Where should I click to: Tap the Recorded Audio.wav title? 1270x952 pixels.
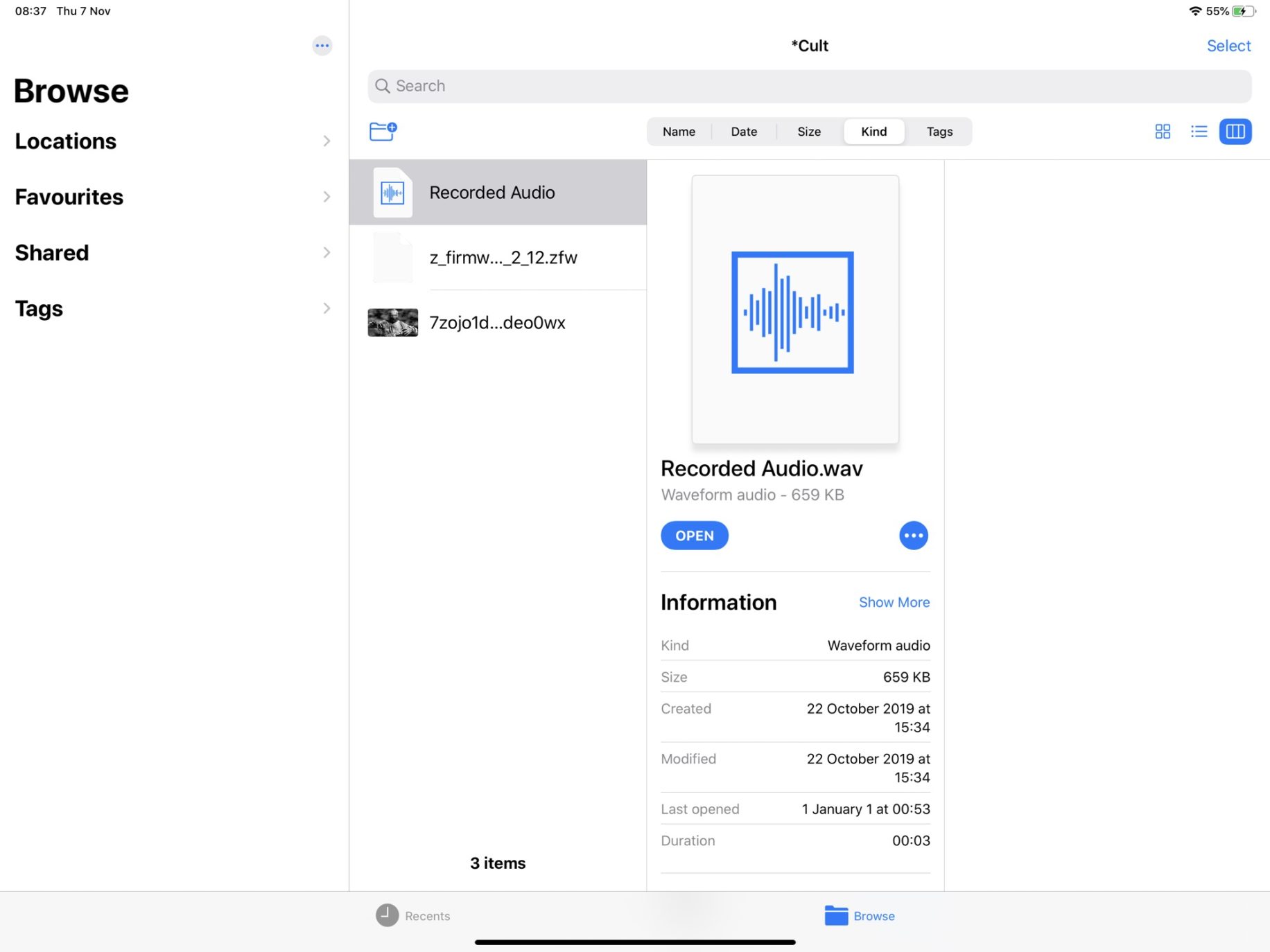pos(762,469)
